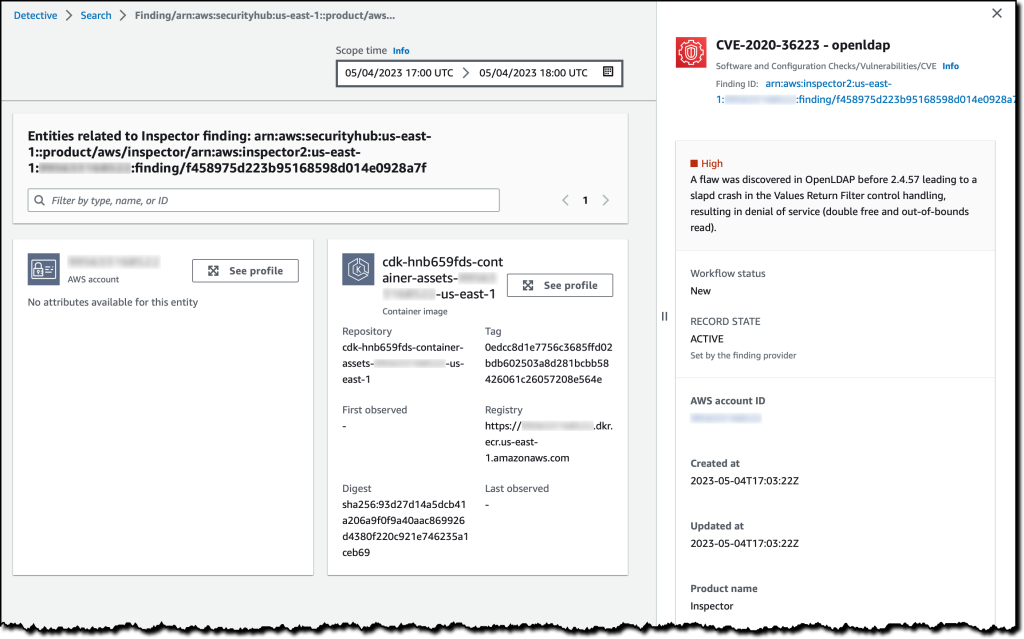This screenshot has width=1024, height=639.
Task: Click the magnifier icon in the filter box
Action: coord(40,200)
